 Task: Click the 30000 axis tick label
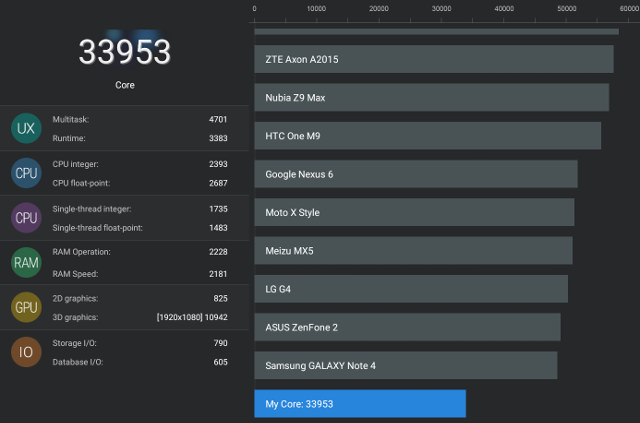point(442,9)
